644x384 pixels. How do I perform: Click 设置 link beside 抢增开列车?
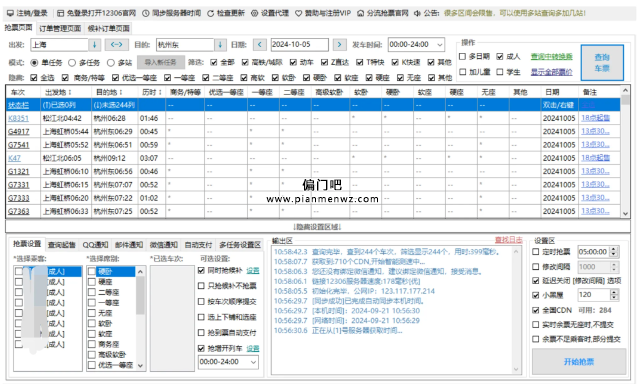pos(253,348)
